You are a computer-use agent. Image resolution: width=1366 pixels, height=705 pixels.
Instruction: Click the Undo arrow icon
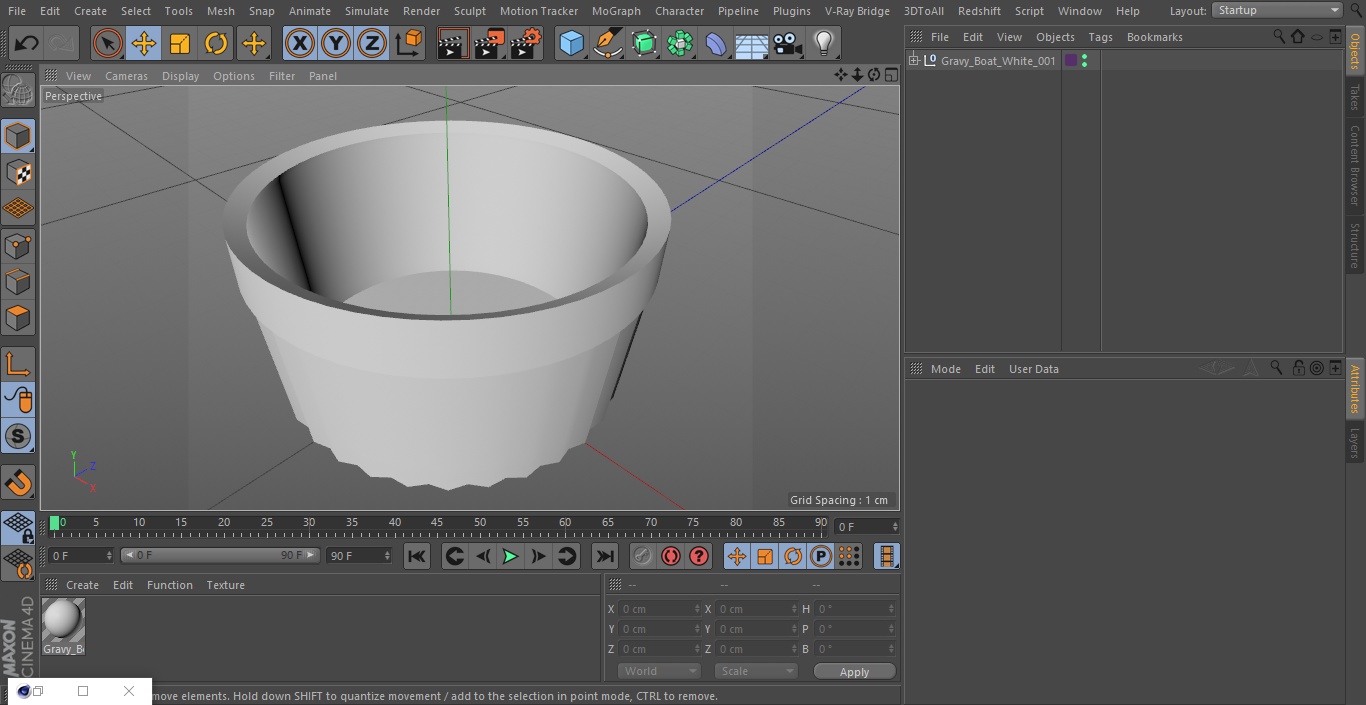[x=27, y=43]
